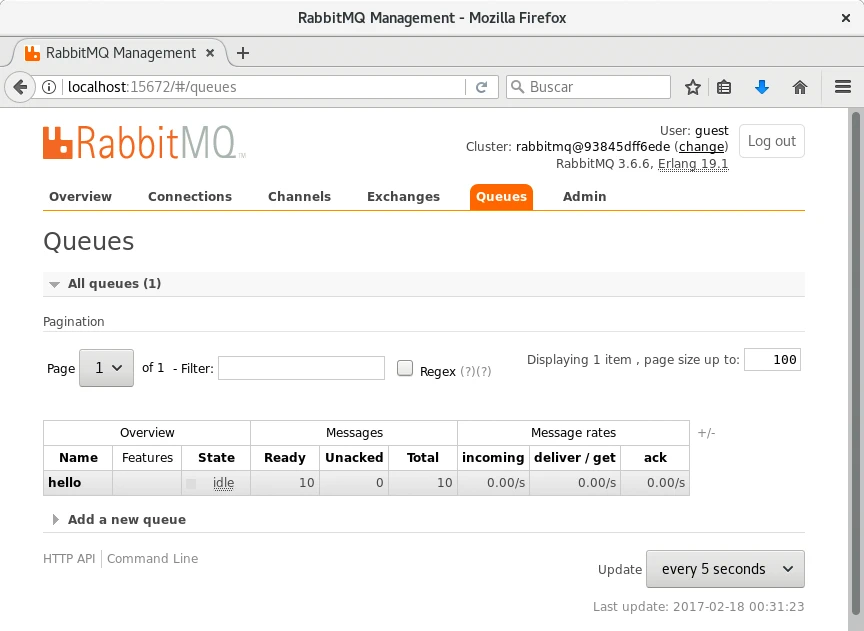Open a new browser tab with plus

pyautogui.click(x=242, y=53)
